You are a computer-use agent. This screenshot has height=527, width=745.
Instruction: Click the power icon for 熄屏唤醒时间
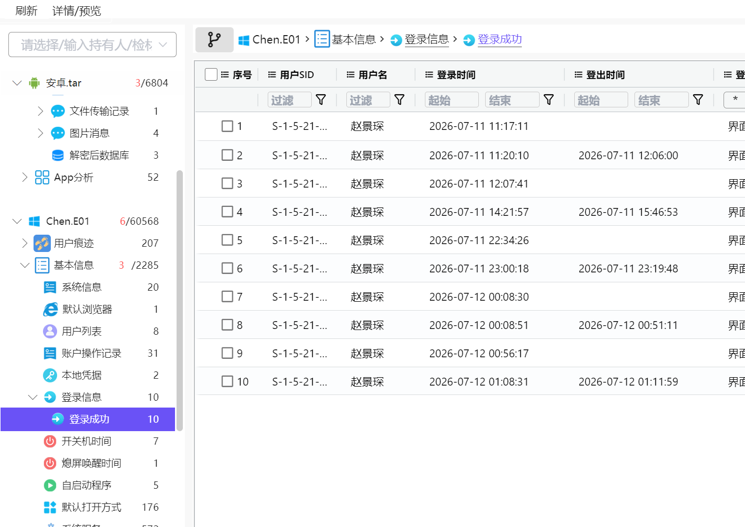click(x=50, y=463)
